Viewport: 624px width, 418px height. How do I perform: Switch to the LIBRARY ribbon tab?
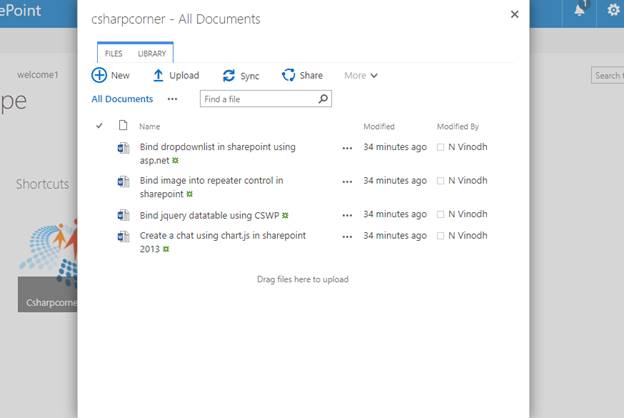[152, 53]
